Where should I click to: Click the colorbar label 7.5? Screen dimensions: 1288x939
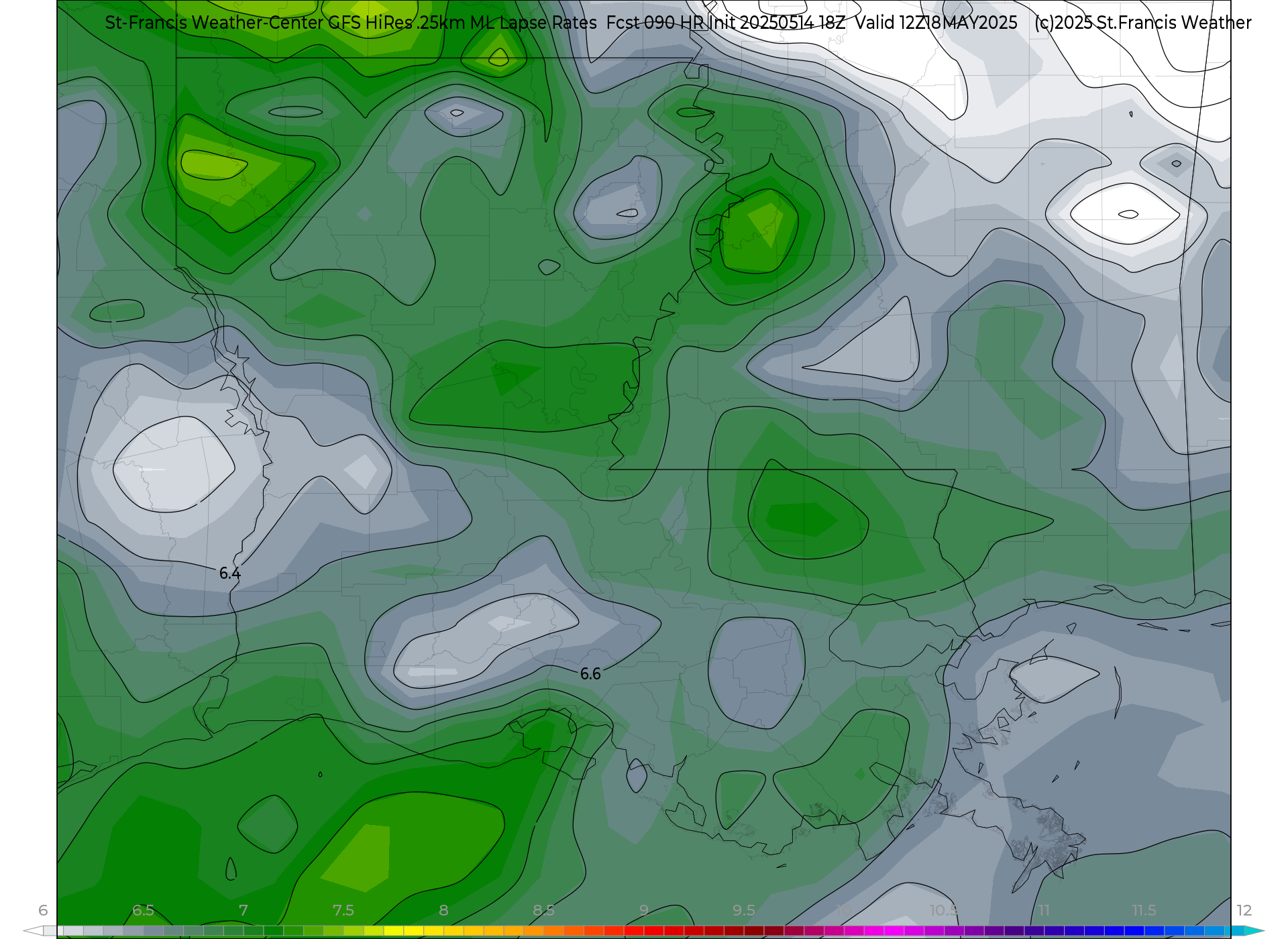(343, 910)
